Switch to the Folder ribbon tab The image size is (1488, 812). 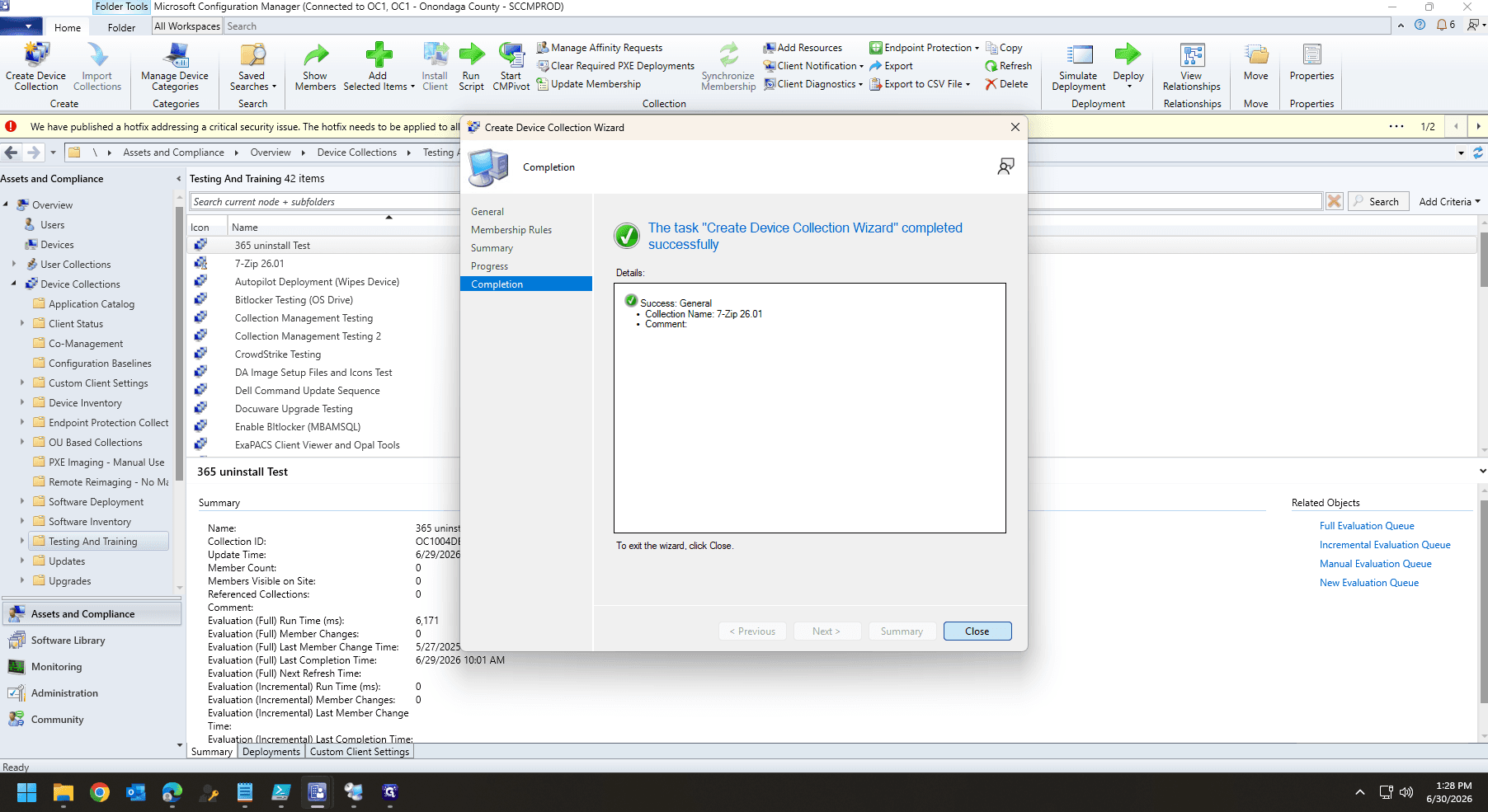pos(121,27)
